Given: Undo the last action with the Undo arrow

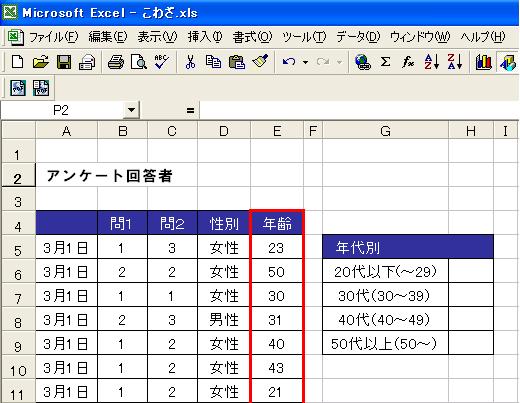Looking at the screenshot, I should pyautogui.click(x=289, y=62).
